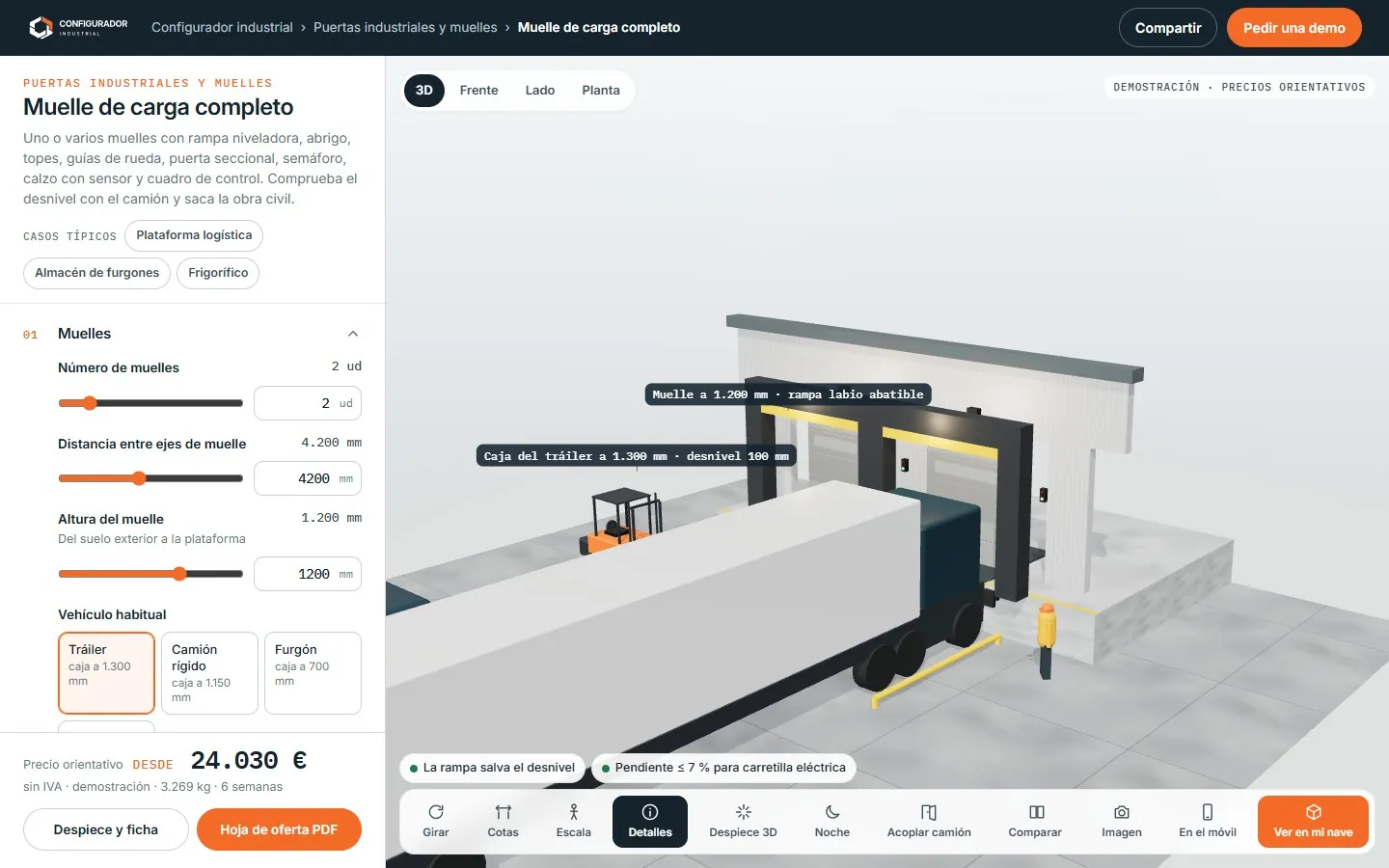
Task: Adjust Distancia entre ejes slider
Action: click(150, 478)
